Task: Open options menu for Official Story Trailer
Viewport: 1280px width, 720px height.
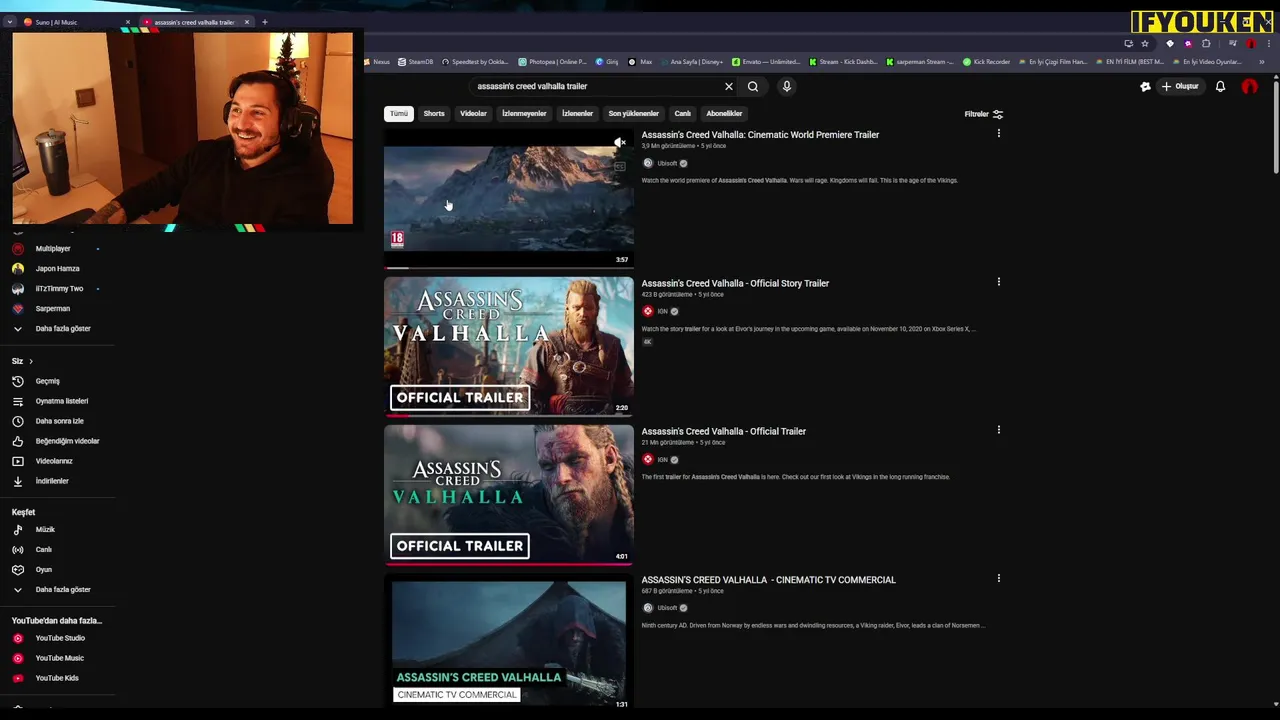Action: (x=998, y=282)
